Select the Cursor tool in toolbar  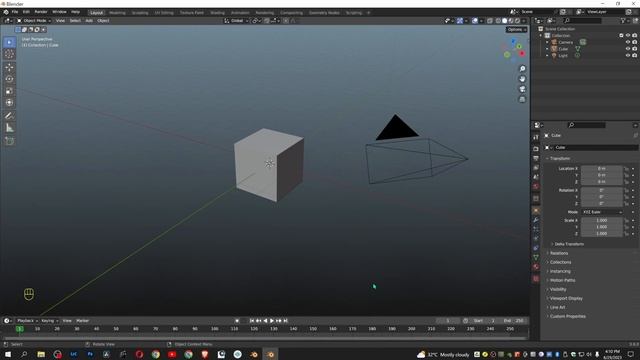pos(9,54)
